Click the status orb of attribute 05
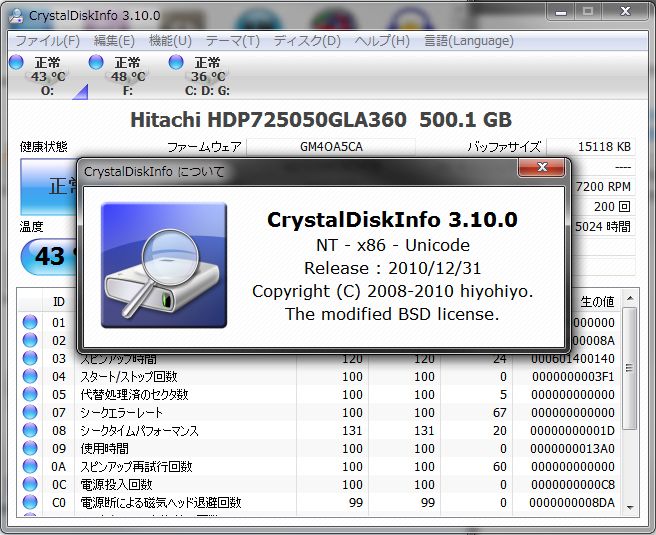The height and width of the screenshot is (535, 656). 30,394
